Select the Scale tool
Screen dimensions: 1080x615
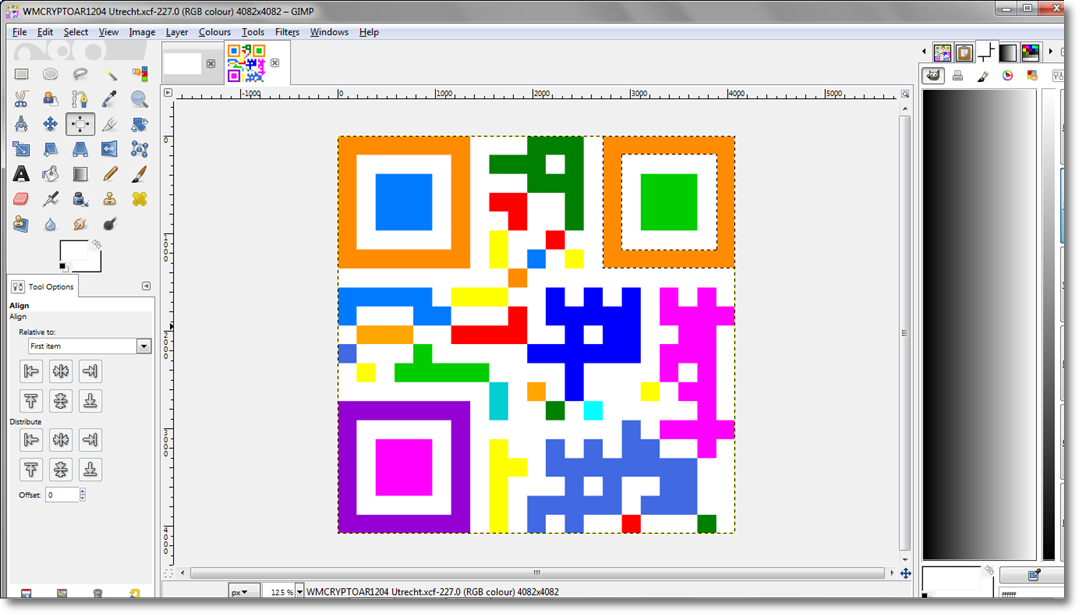(21, 149)
